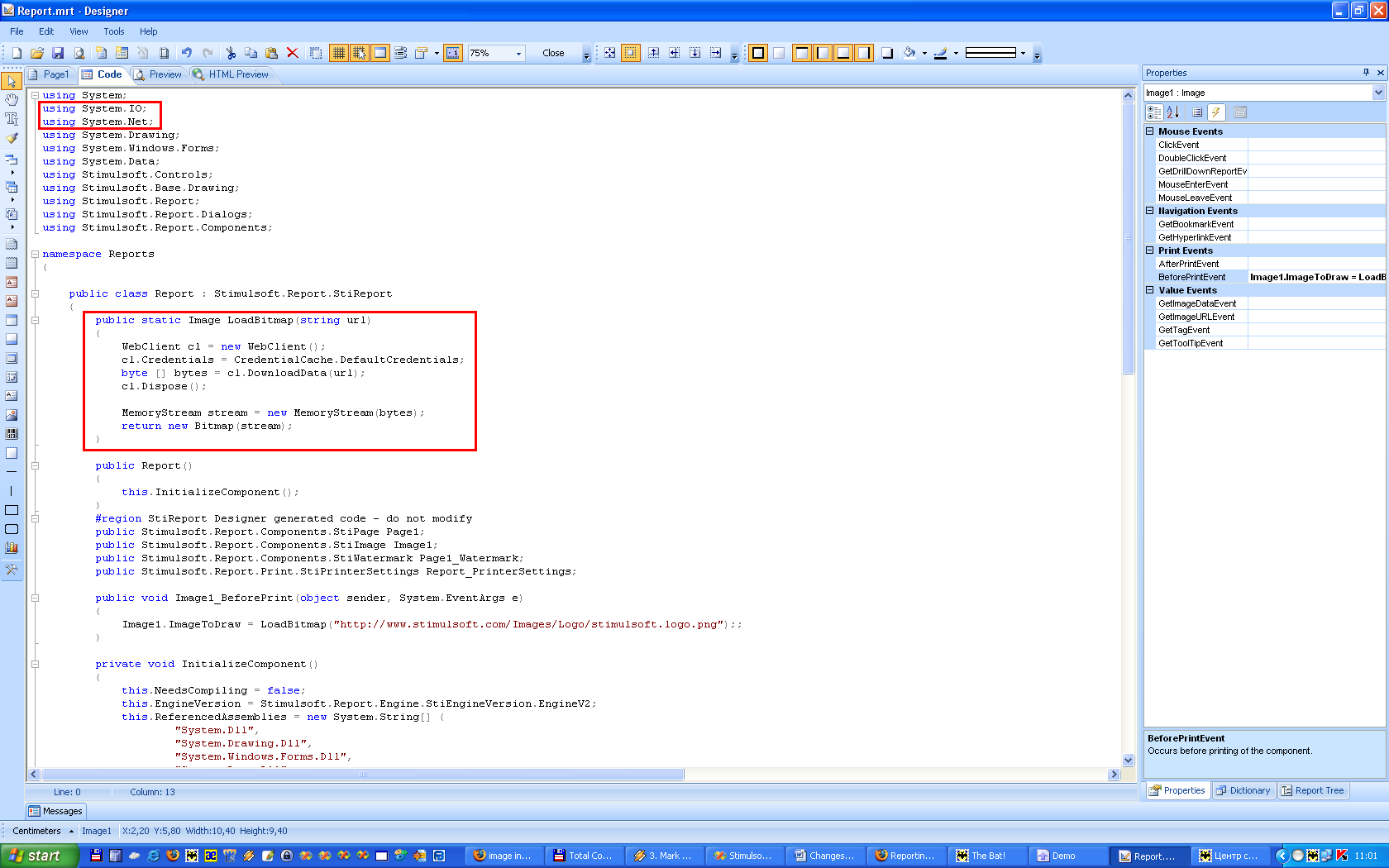The width and height of the screenshot is (1389, 868).
Task: Toggle the Left Border button
Action: 822,53
